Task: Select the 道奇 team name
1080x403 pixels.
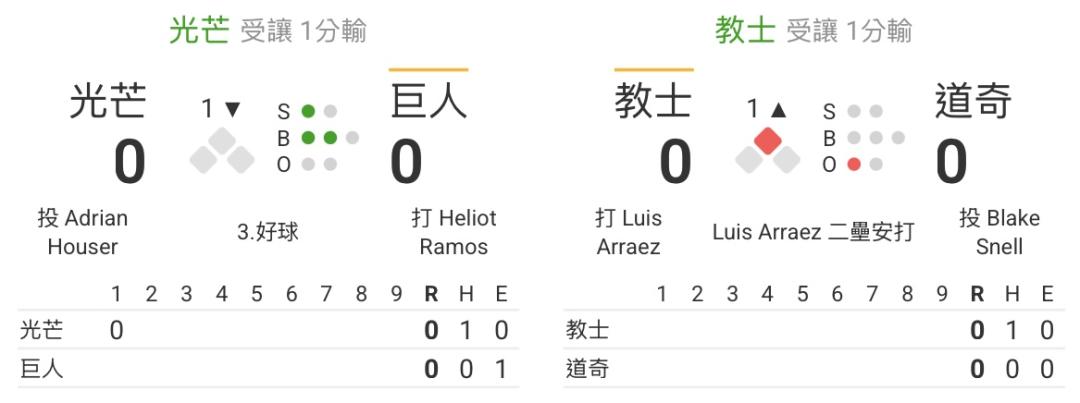Action: click(x=973, y=102)
